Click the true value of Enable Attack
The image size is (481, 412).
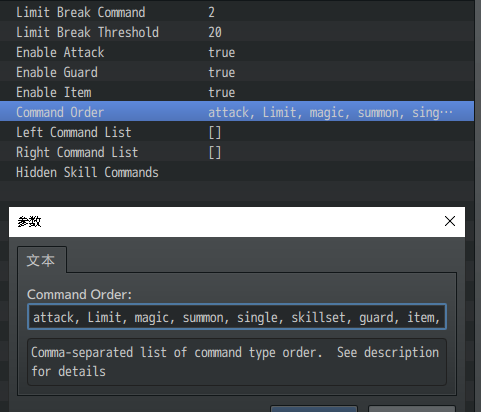click(222, 52)
